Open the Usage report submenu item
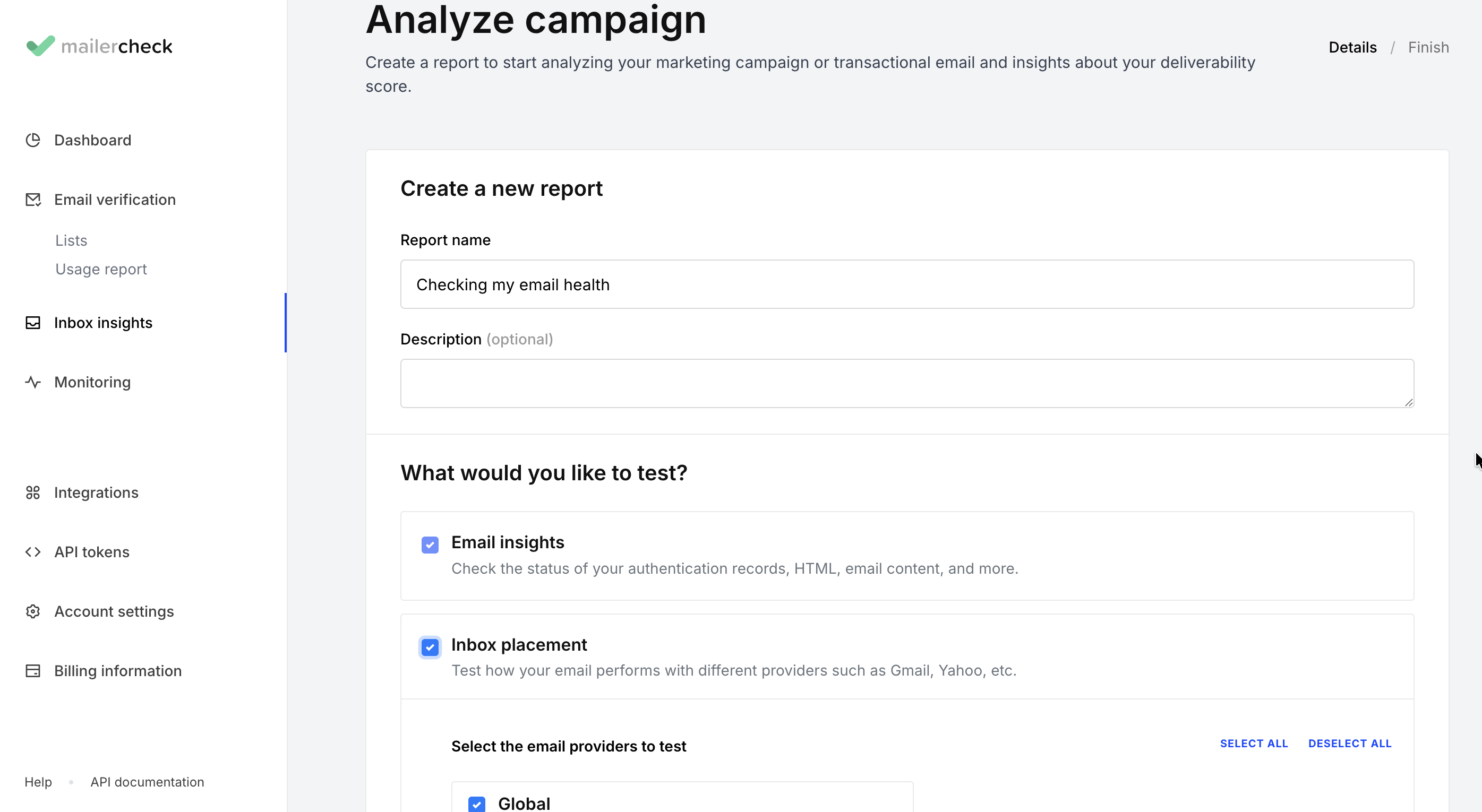 tap(101, 269)
